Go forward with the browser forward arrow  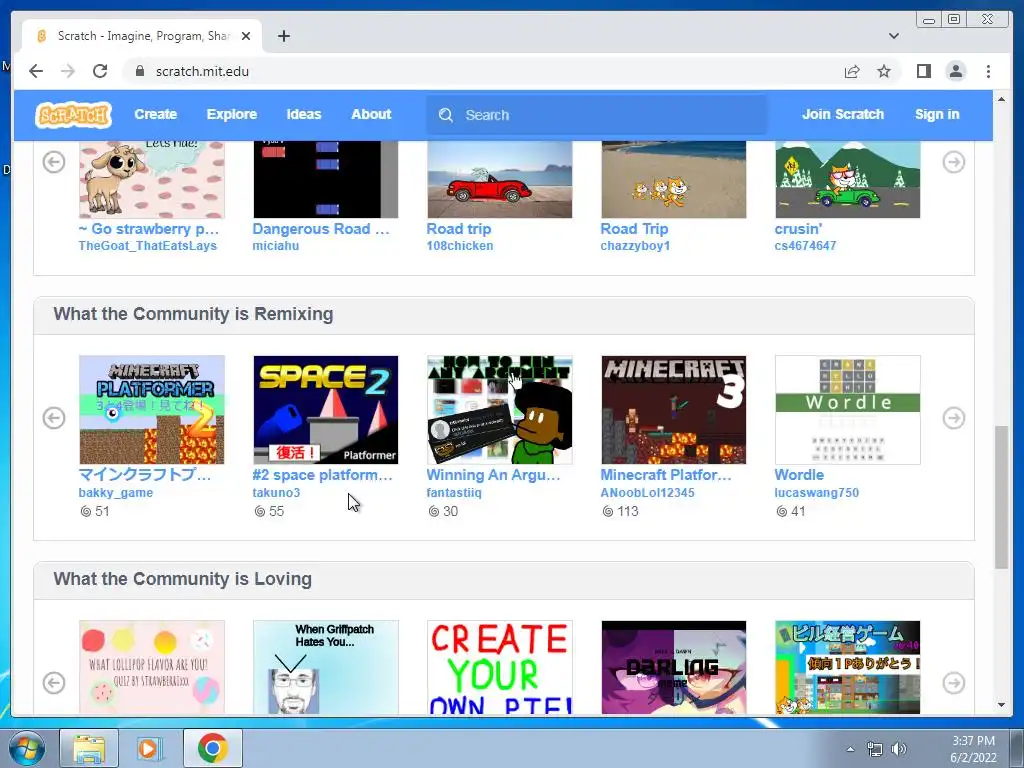pos(68,71)
